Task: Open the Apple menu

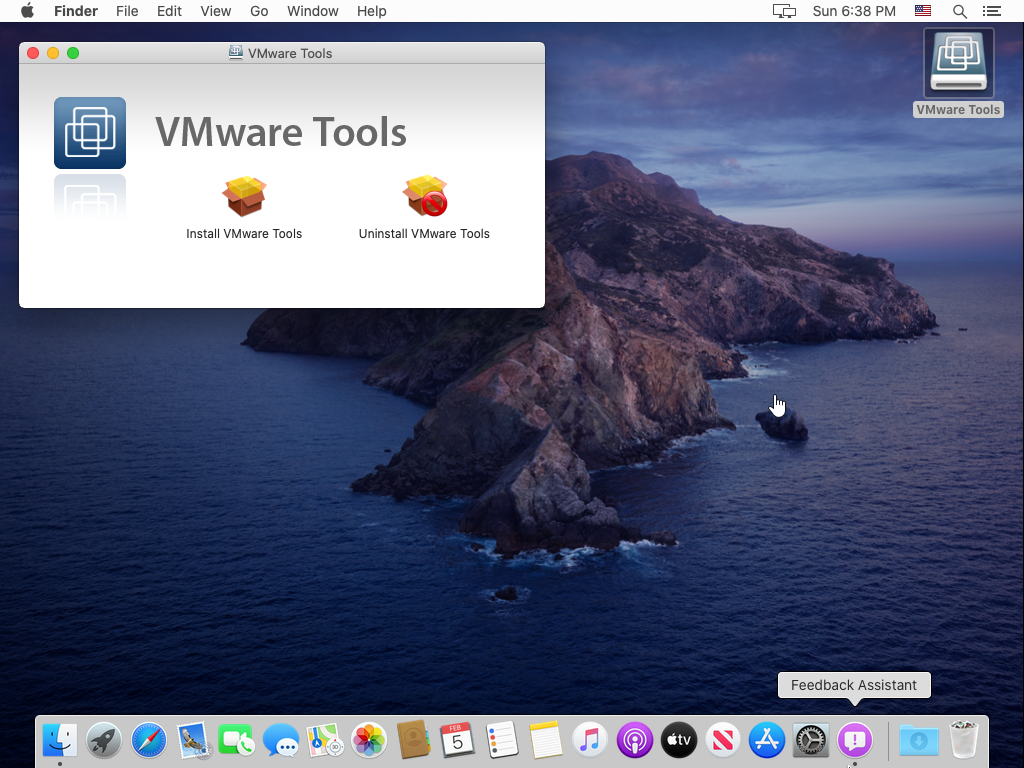Action: [x=27, y=11]
